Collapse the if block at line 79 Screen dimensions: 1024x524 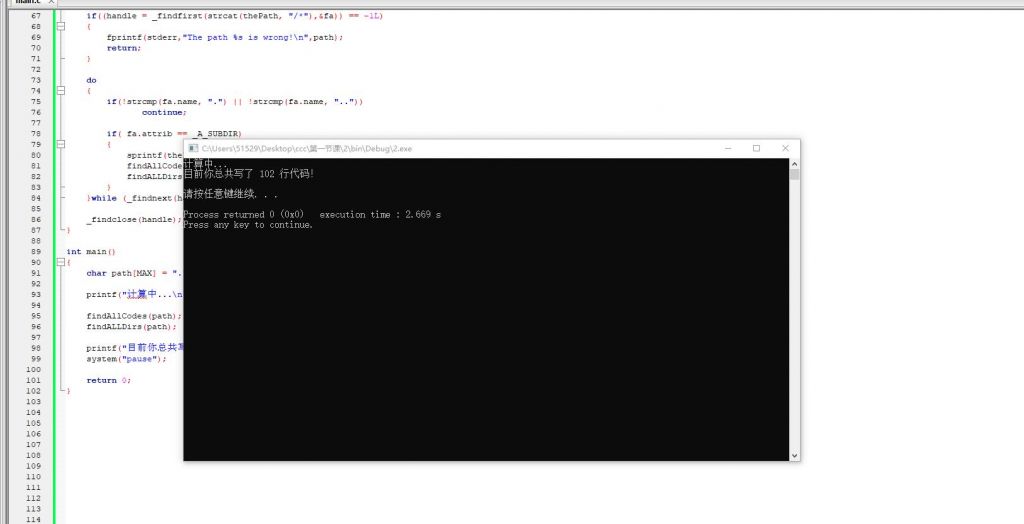(60, 144)
